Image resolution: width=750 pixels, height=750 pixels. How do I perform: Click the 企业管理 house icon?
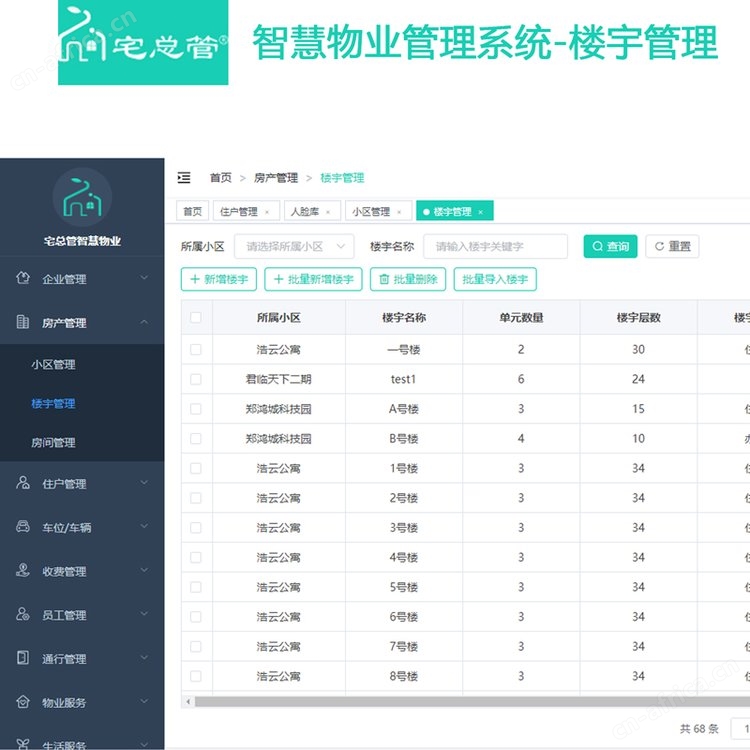[22, 278]
